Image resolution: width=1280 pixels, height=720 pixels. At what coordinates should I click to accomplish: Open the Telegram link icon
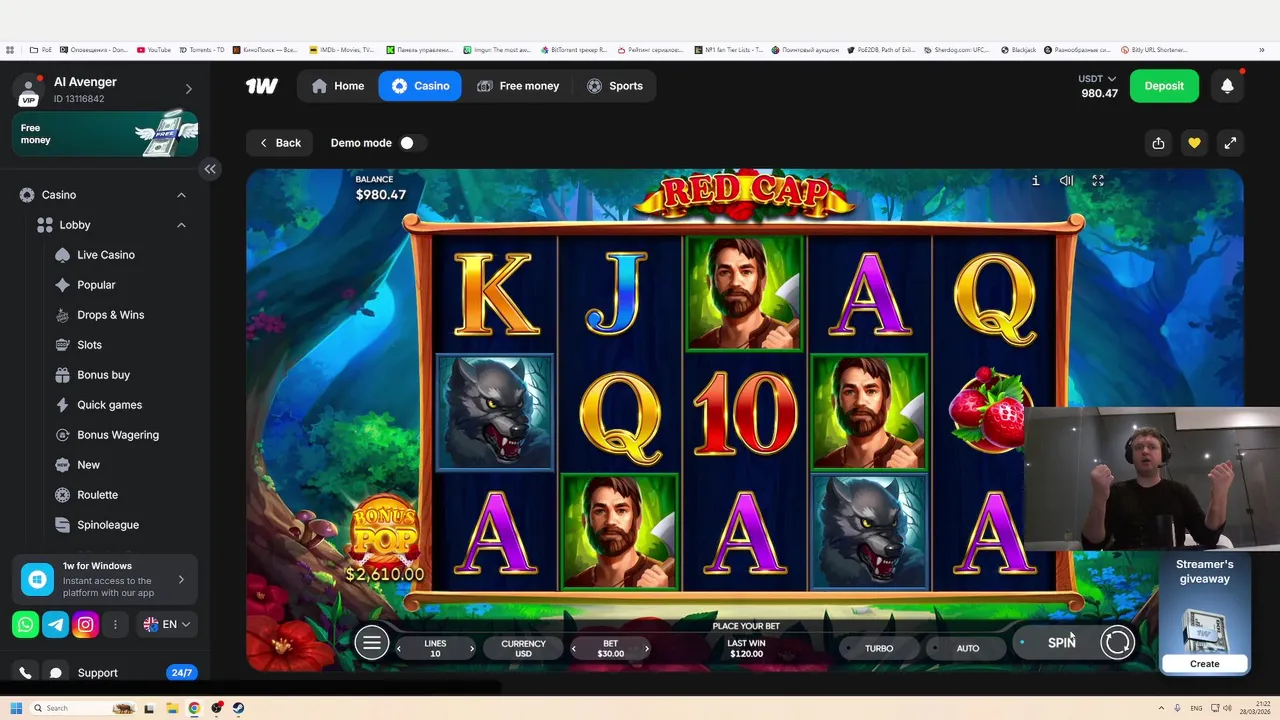(56, 624)
